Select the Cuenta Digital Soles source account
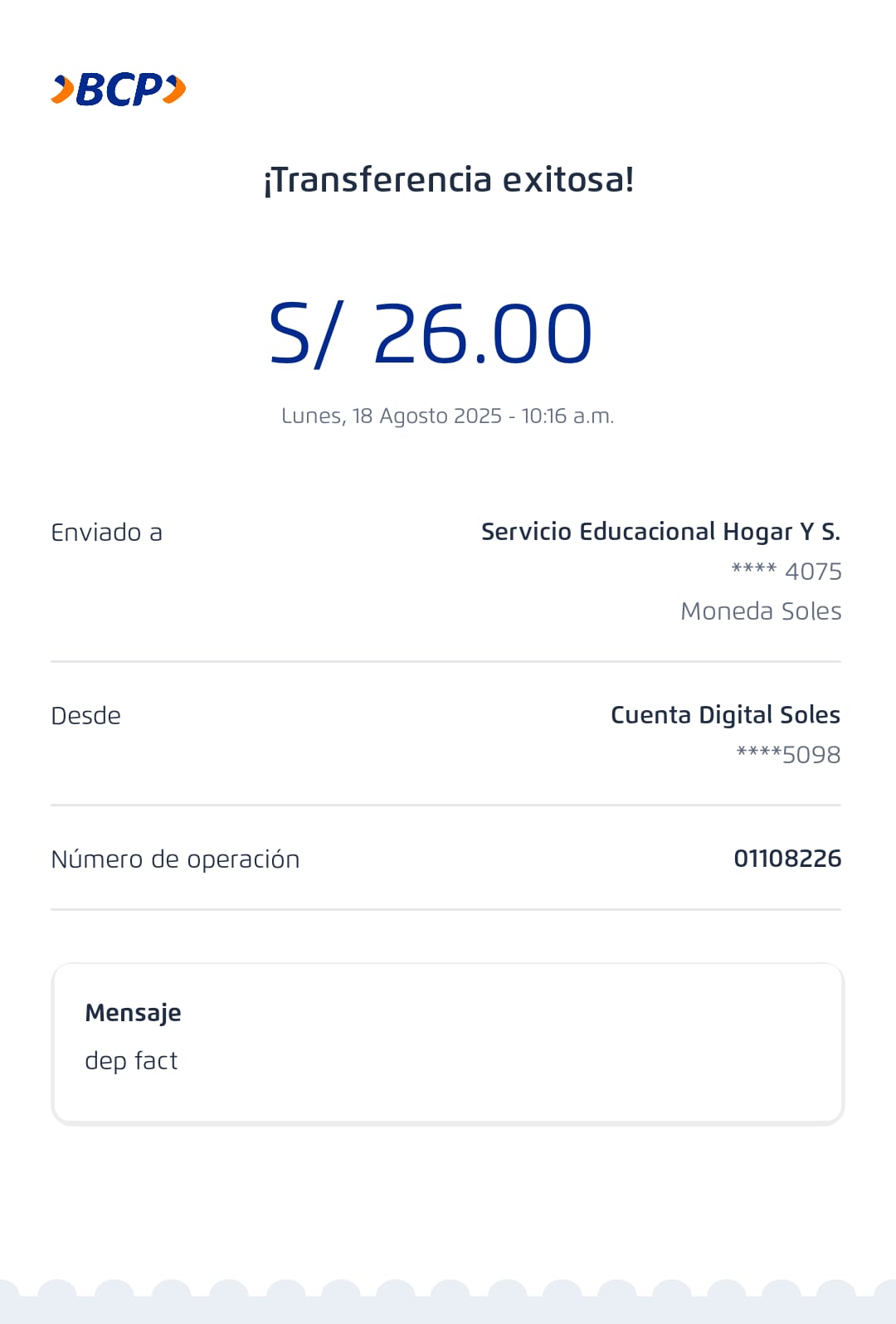The image size is (896, 1324). 725,715
